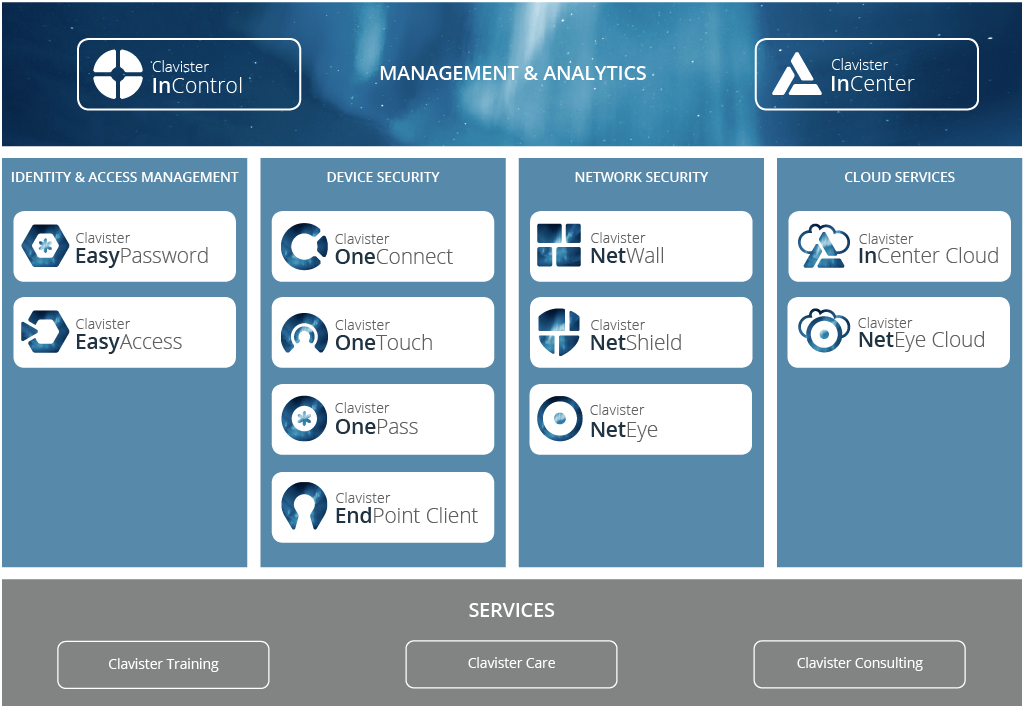Open the Clavister Consulting service button
This screenshot has height=706, width=1024.
[859, 664]
